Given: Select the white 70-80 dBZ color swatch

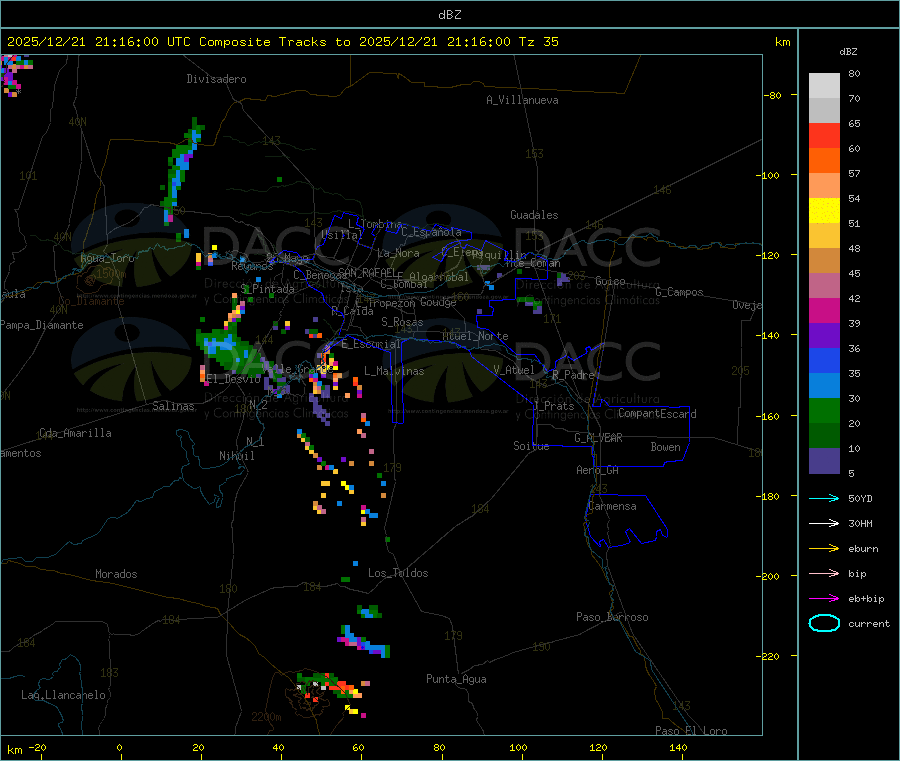Looking at the screenshot, I should [824, 86].
